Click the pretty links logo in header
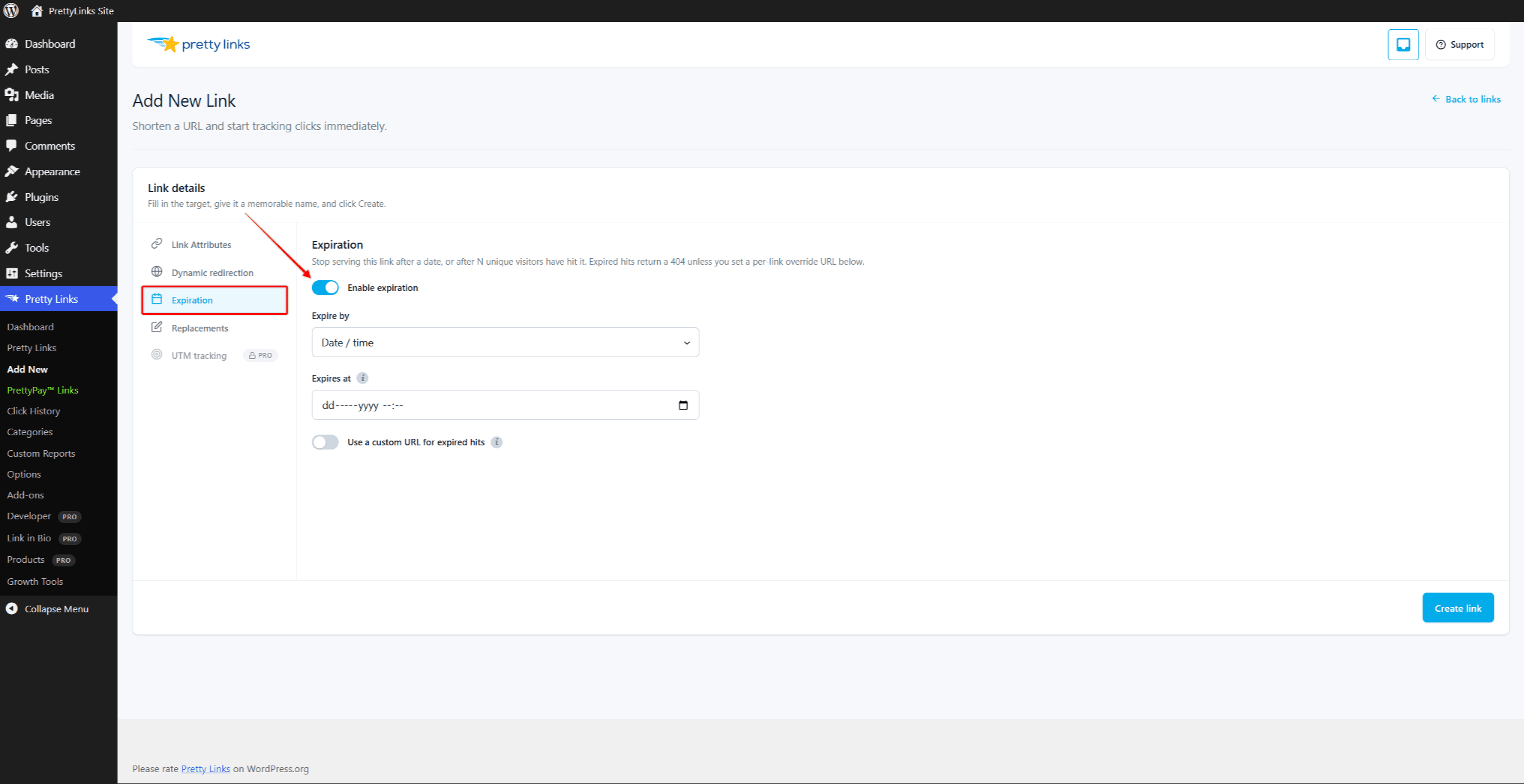This screenshot has width=1524, height=784. [199, 44]
